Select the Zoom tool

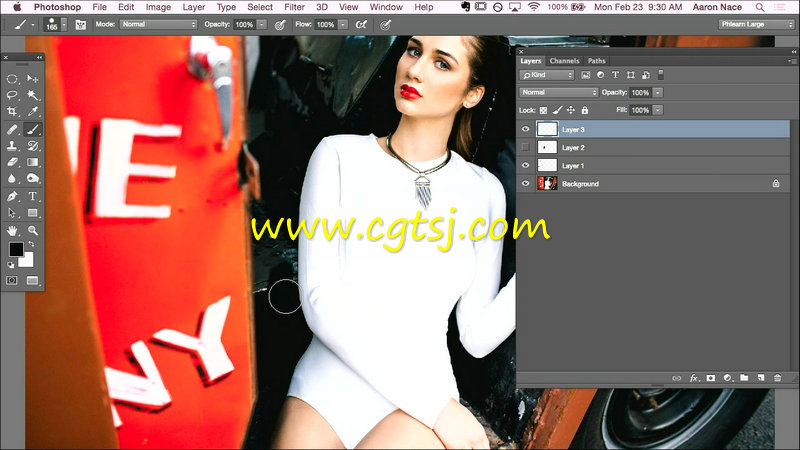[32, 231]
